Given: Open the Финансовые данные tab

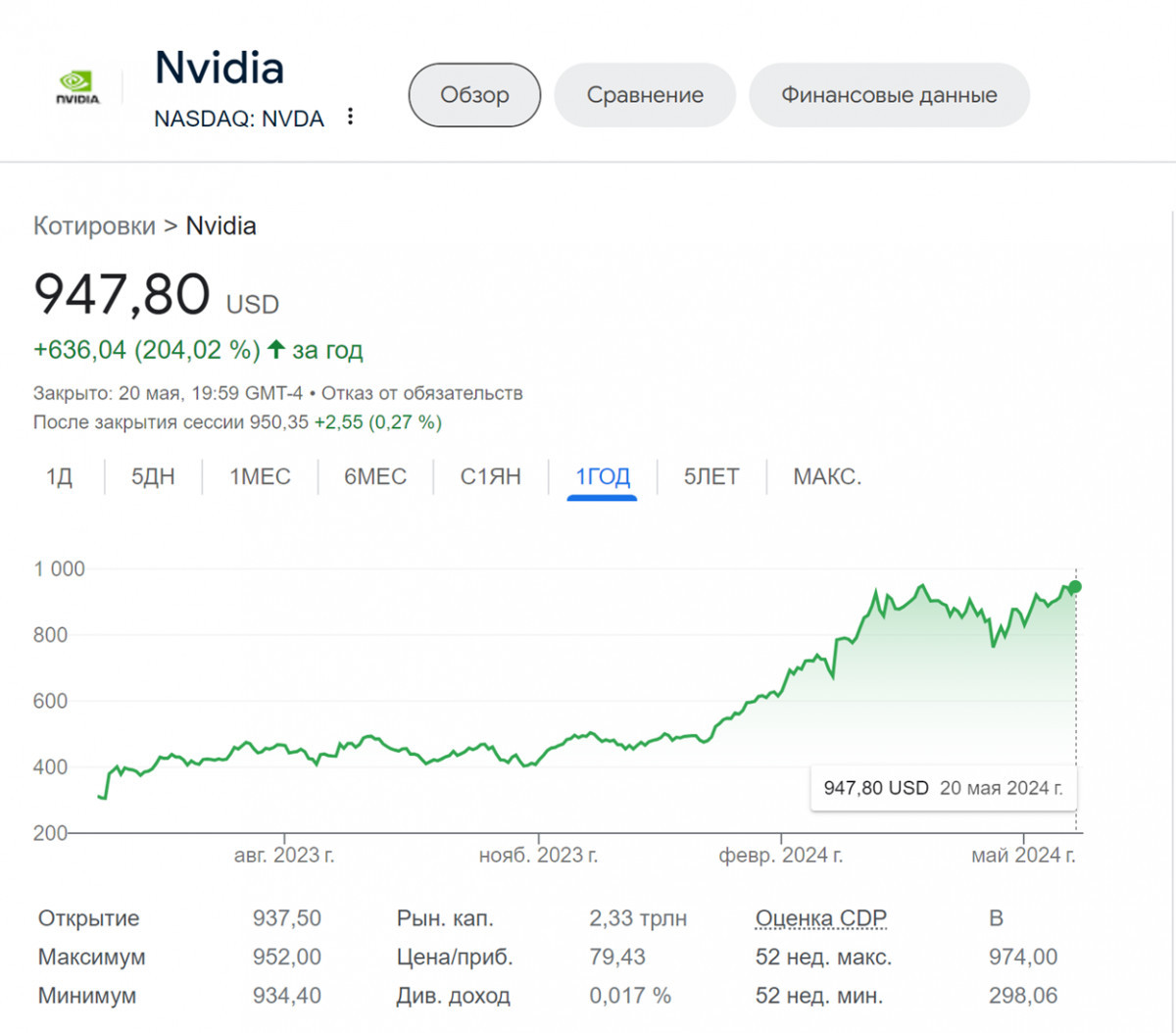Looking at the screenshot, I should pyautogui.click(x=889, y=95).
